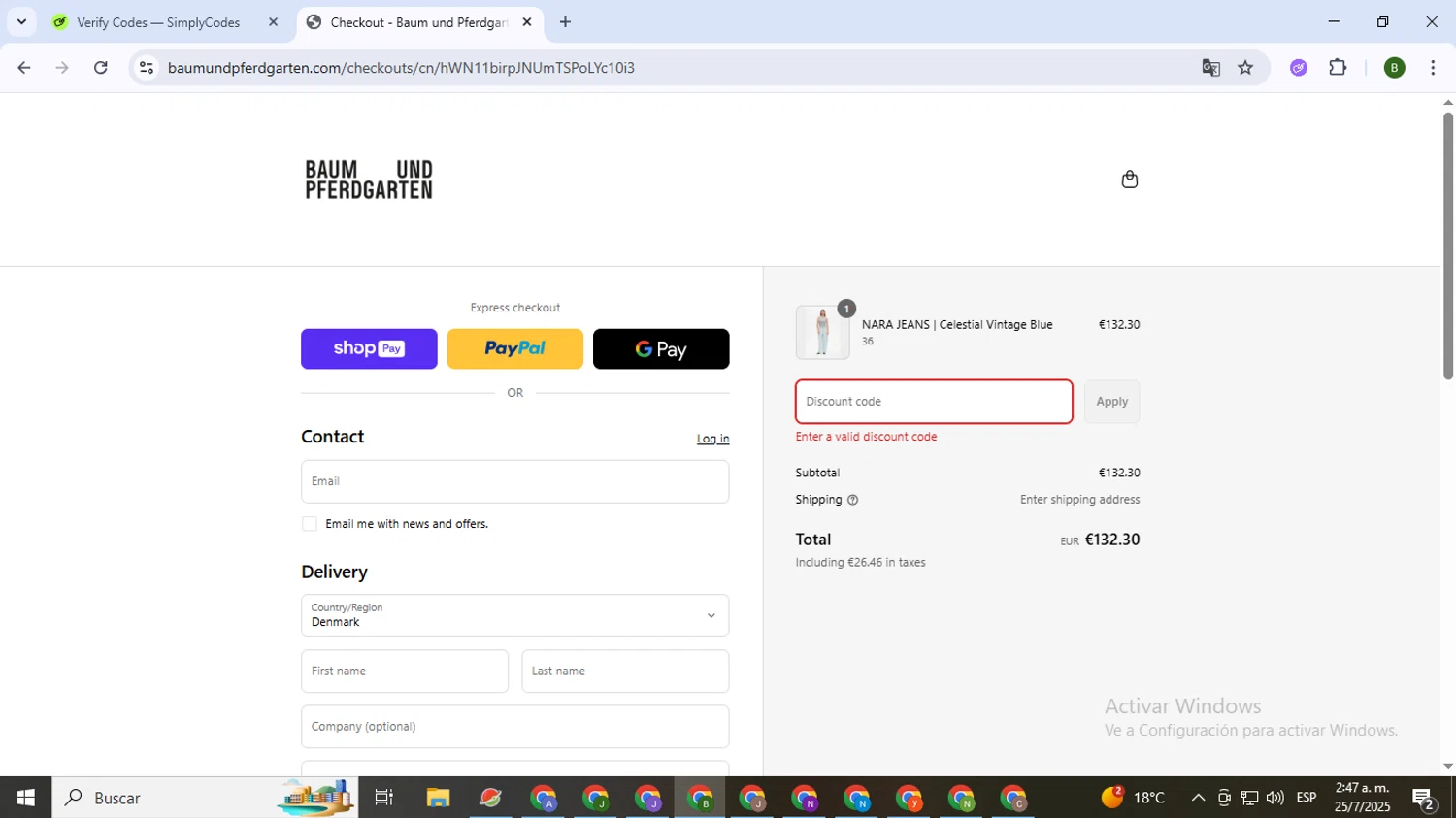The height and width of the screenshot is (818, 1456).
Task: Click into the First name field
Action: point(405,671)
